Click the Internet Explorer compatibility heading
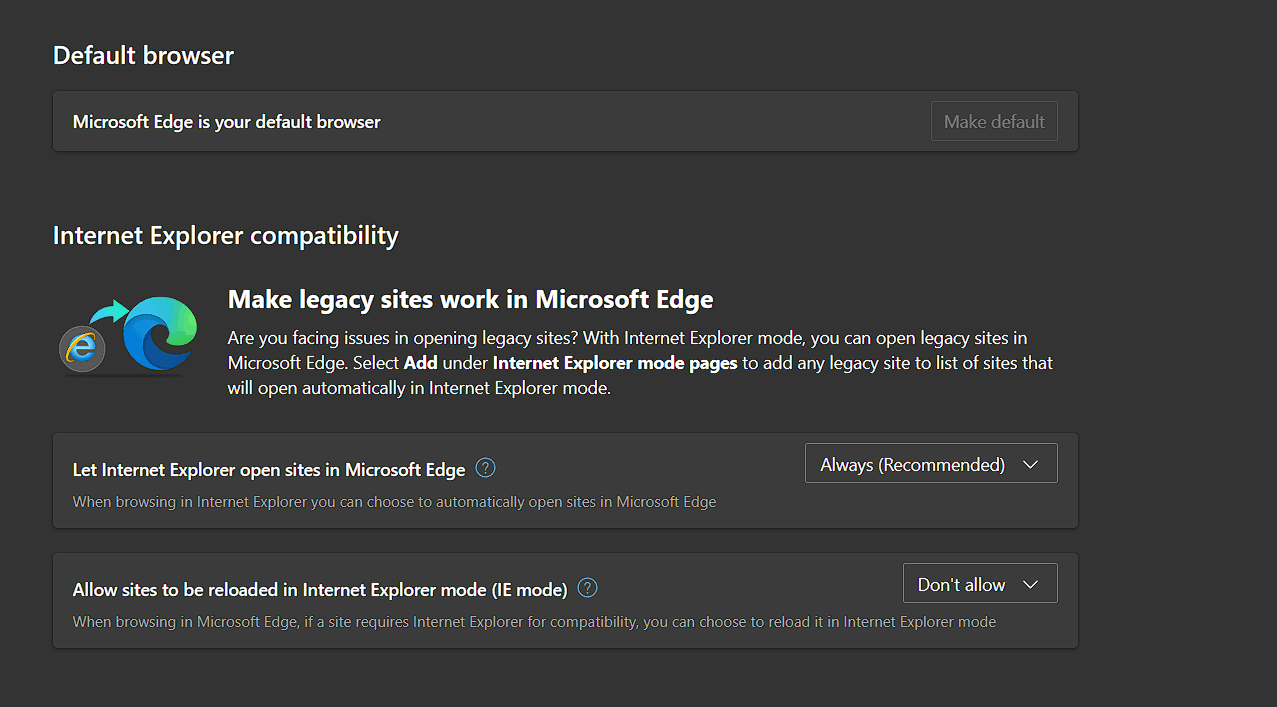The height and width of the screenshot is (707, 1277). pos(225,236)
